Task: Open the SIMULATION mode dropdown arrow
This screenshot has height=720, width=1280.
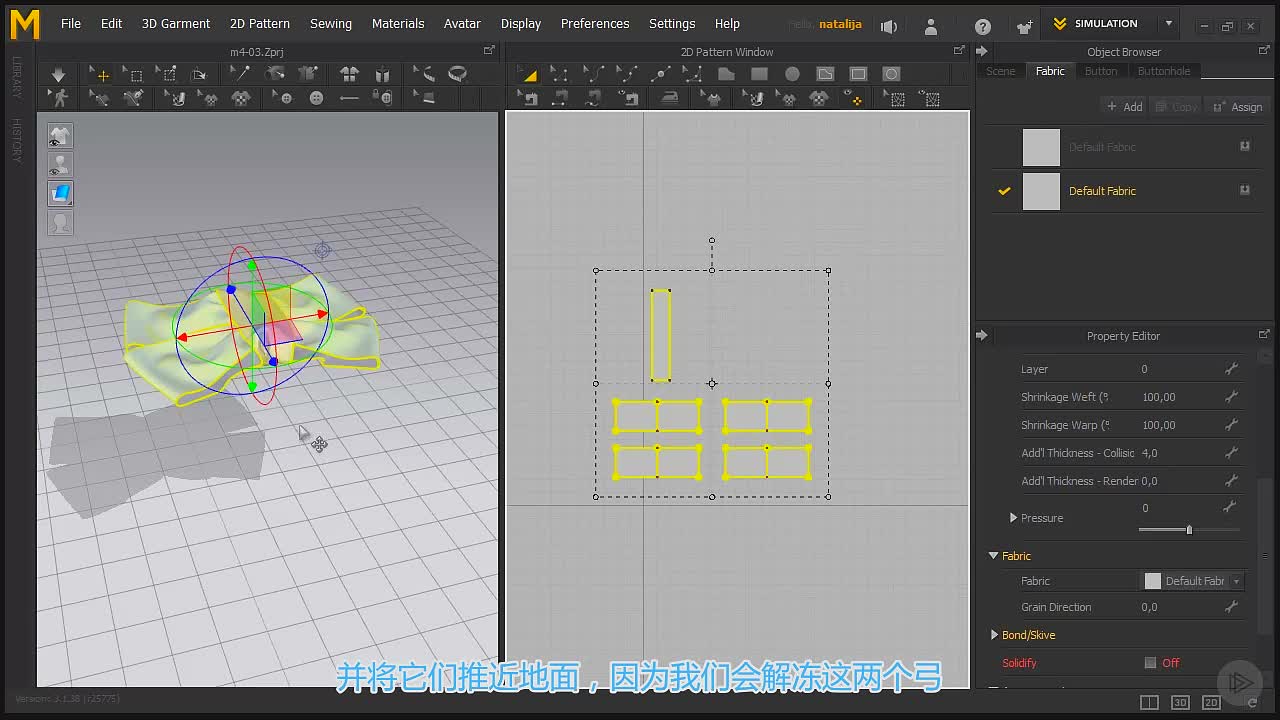Action: 1168,23
